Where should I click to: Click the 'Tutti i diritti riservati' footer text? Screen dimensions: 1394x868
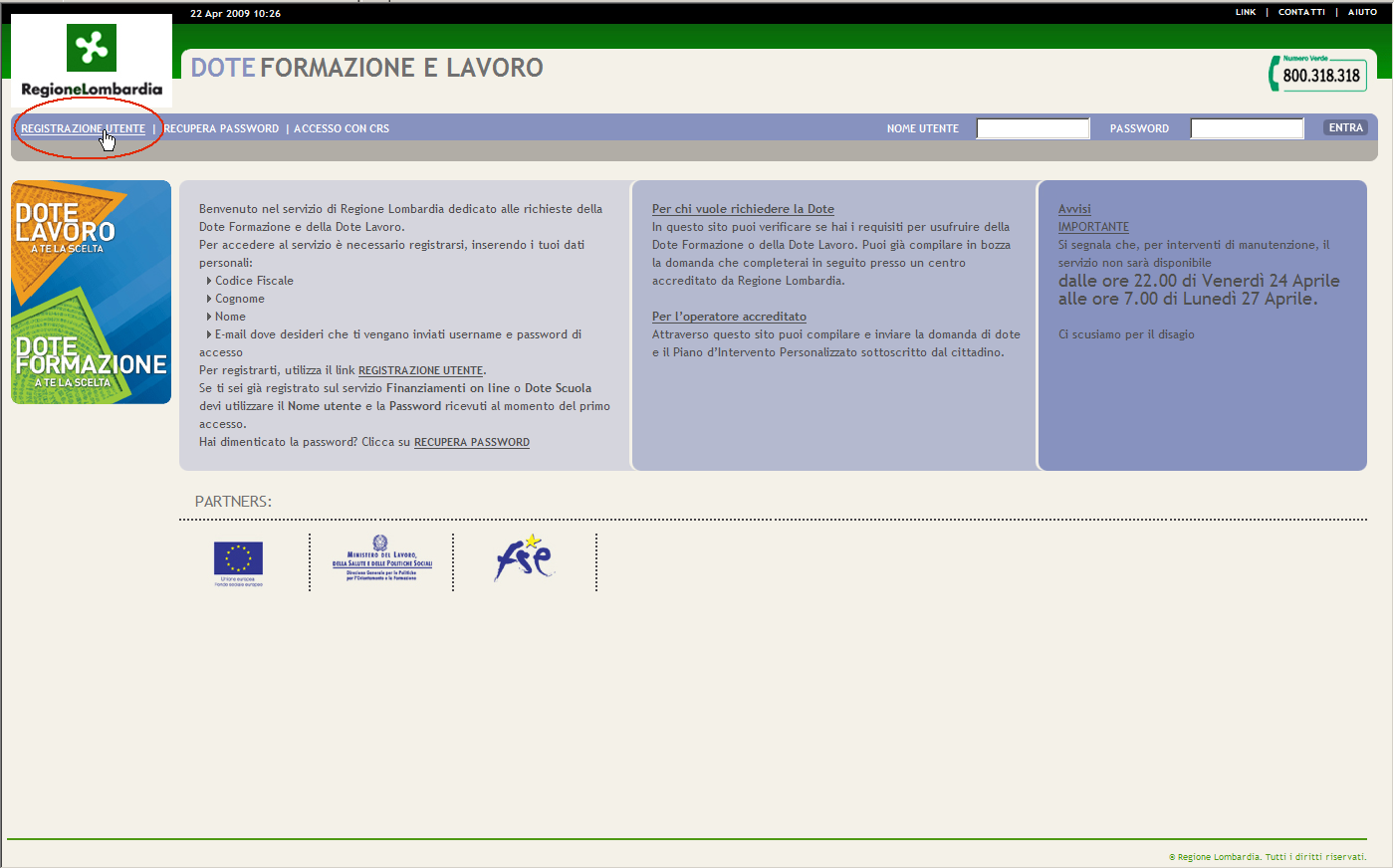1315,857
